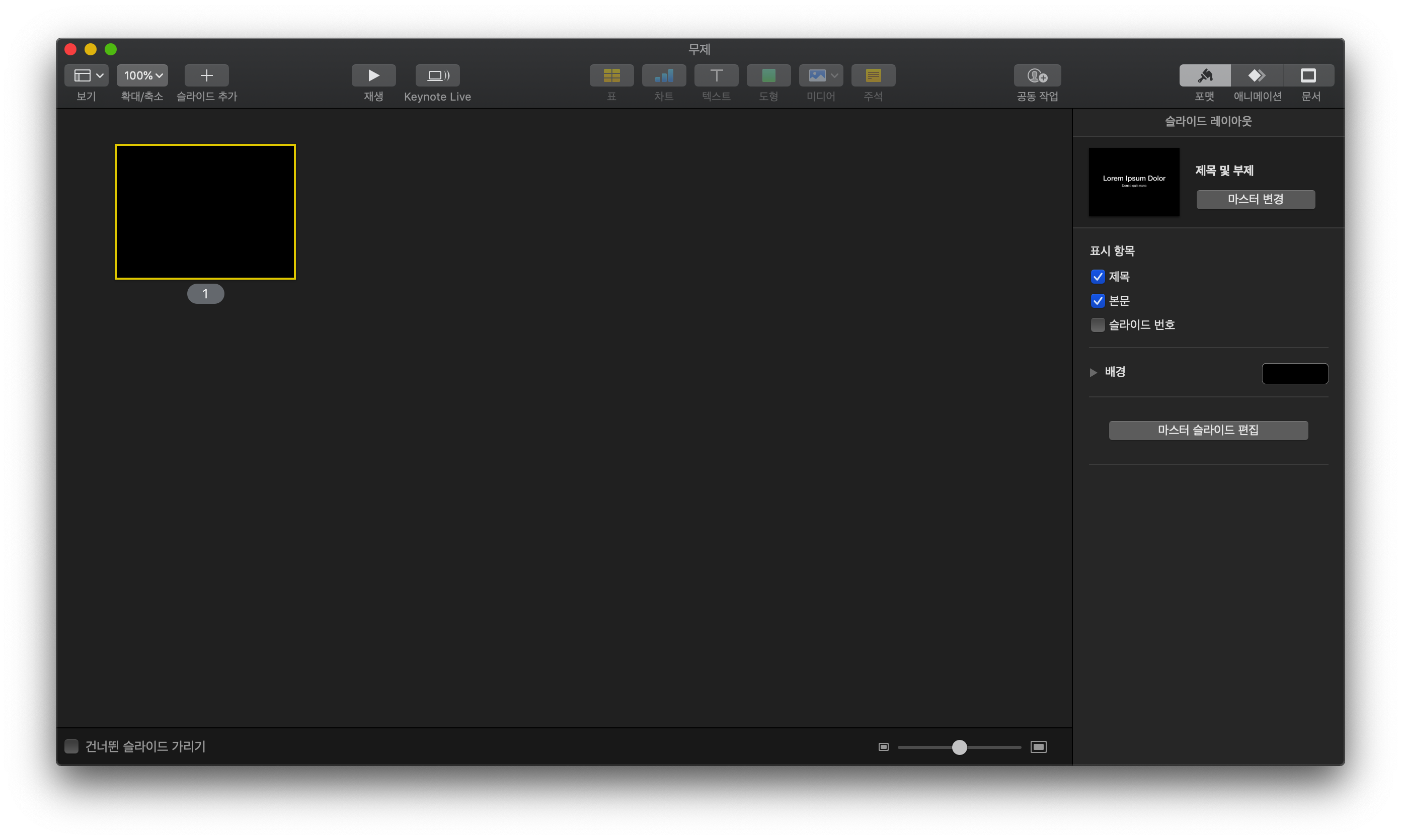The height and width of the screenshot is (840, 1401).
Task: Toggle 건너뛴 슬라이드 가리기 checkbox
Action: coord(71,746)
